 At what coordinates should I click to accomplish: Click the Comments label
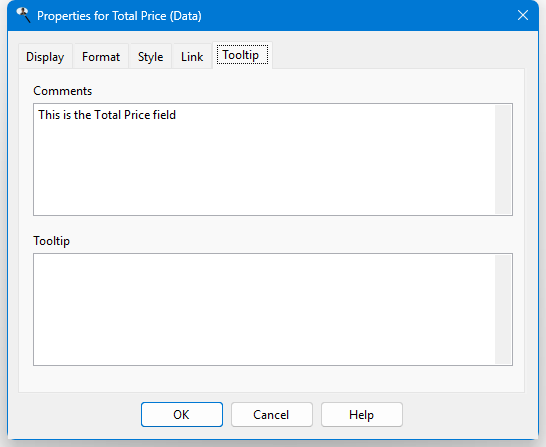[x=63, y=91]
